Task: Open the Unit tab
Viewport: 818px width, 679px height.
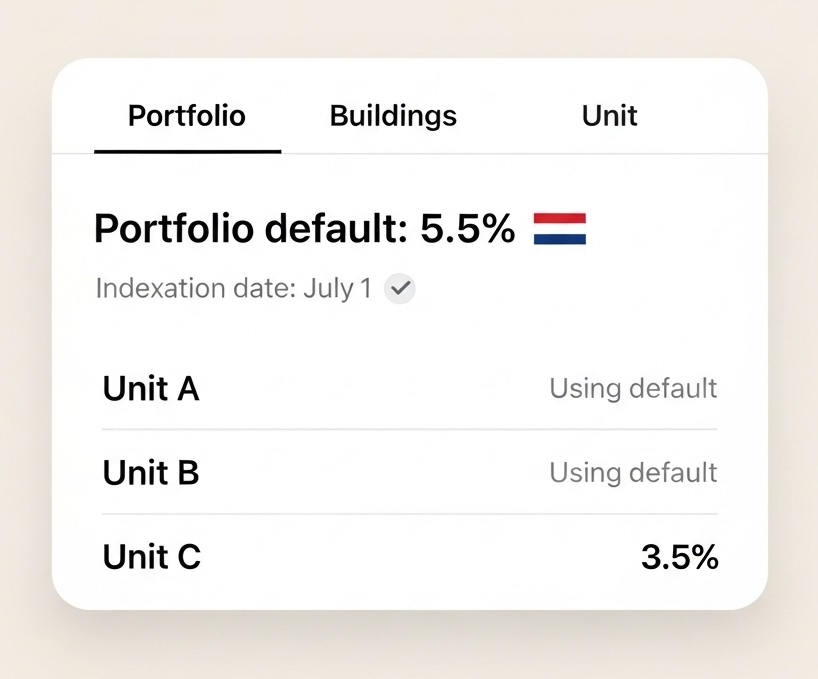Action: [609, 116]
